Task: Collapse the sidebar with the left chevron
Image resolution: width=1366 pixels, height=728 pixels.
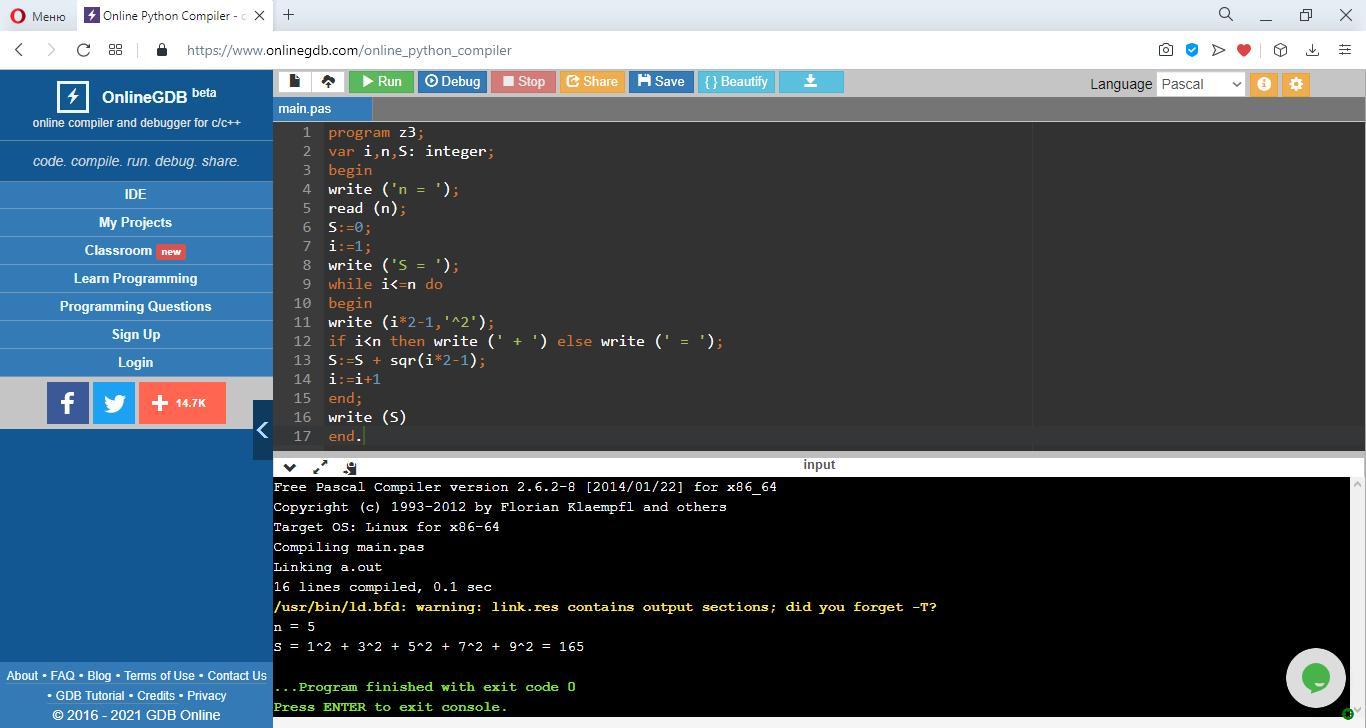Action: click(x=262, y=430)
